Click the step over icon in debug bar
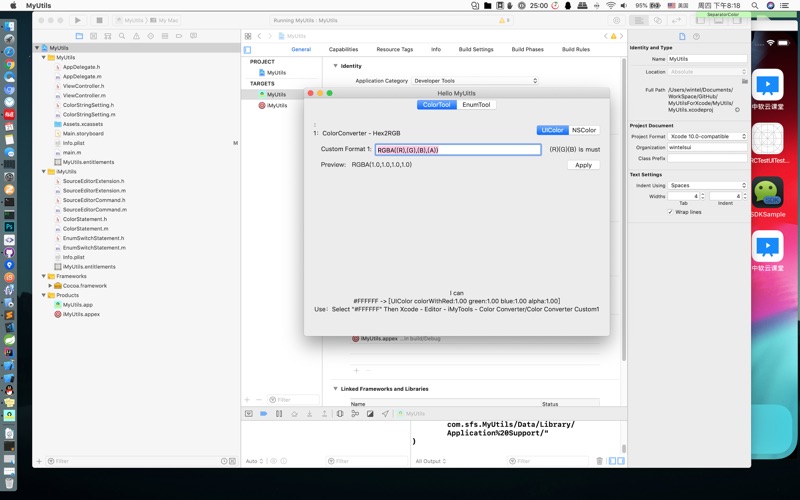The height and width of the screenshot is (500, 800). [x=294, y=414]
